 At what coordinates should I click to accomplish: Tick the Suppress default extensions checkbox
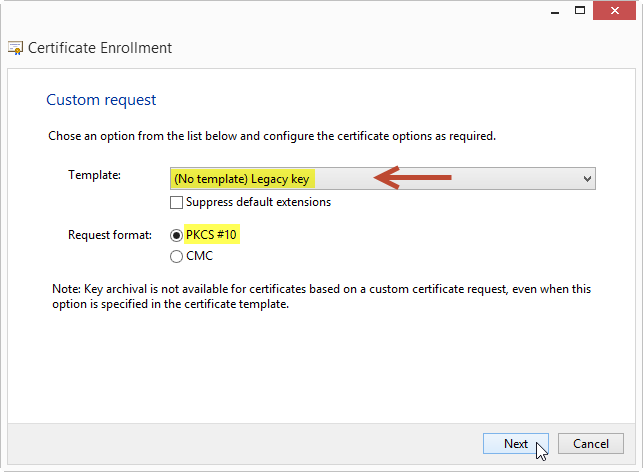coord(176,203)
